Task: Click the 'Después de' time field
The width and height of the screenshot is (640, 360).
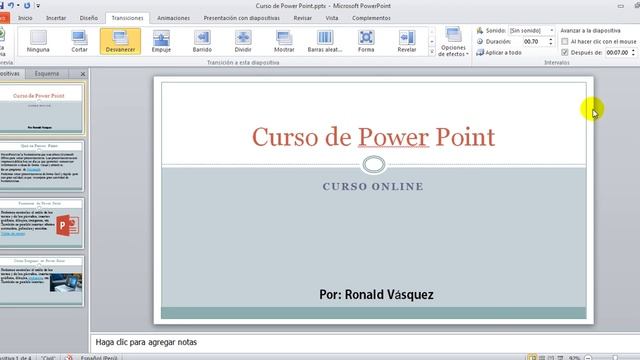Action: (617, 52)
